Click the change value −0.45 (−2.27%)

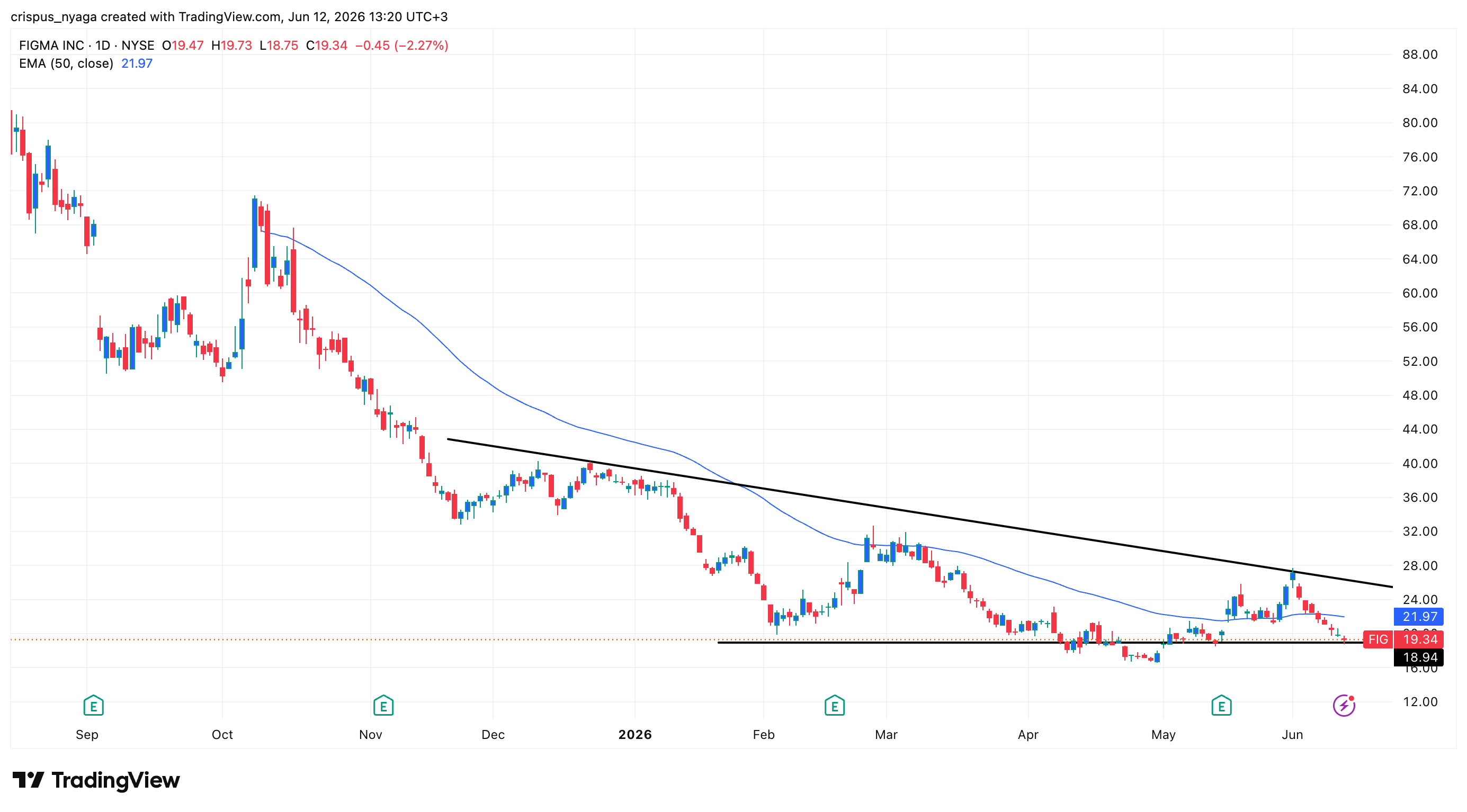coord(402,46)
